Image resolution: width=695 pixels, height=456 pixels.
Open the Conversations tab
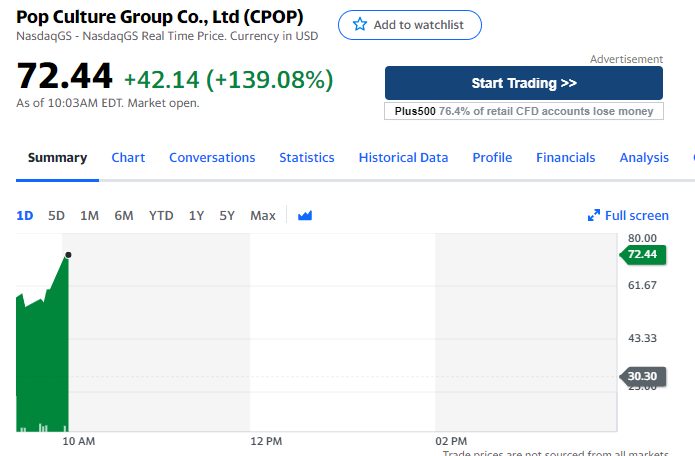212,158
